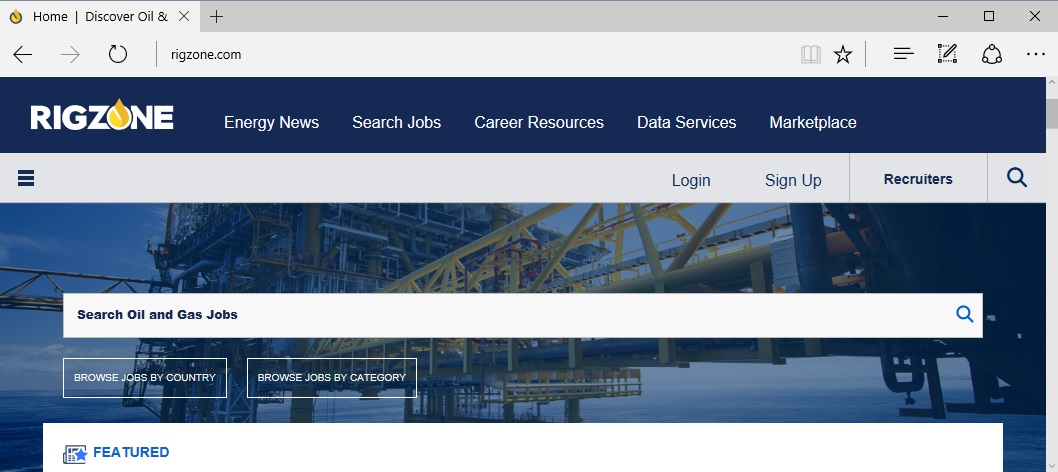Click the Share icon in toolbar
1058x472 pixels.
coord(991,54)
